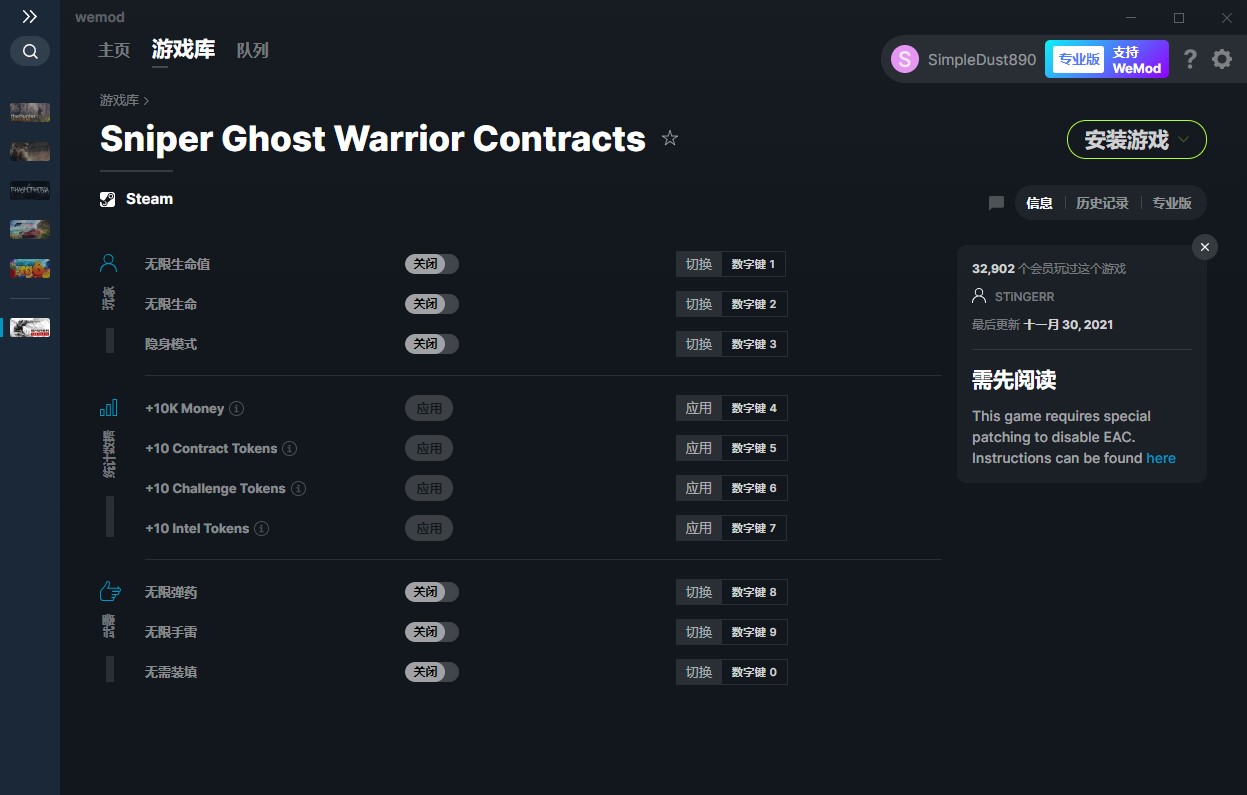This screenshot has width=1247, height=795.
Task: Open the search magnifier icon
Action: pos(30,51)
